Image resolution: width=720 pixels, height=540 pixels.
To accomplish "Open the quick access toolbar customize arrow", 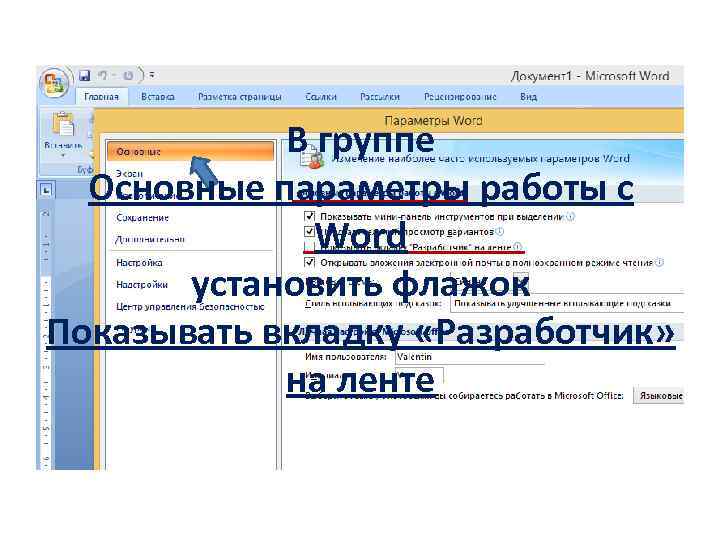I will coord(152,75).
